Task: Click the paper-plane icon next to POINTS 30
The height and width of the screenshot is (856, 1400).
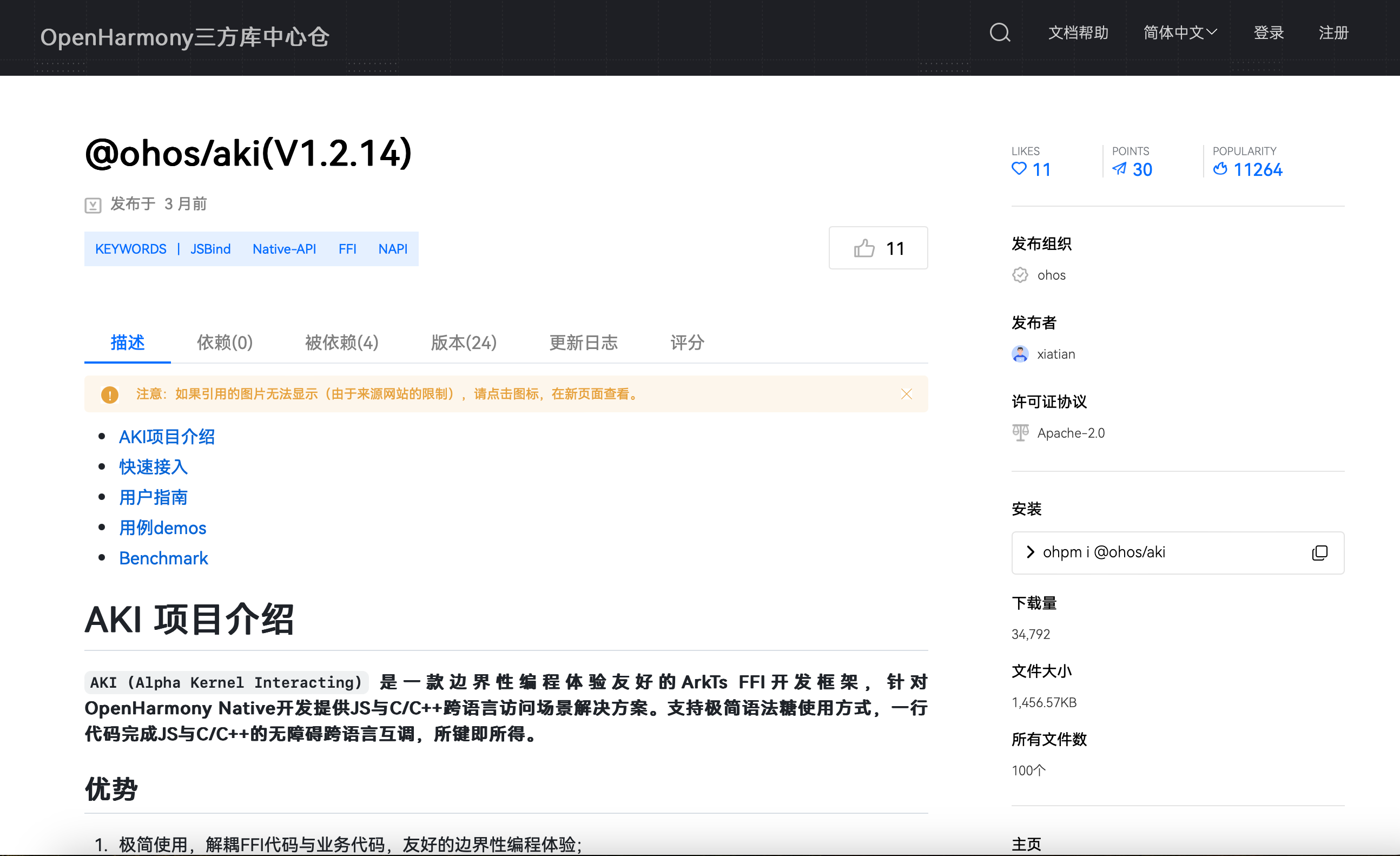Action: coord(1119,169)
